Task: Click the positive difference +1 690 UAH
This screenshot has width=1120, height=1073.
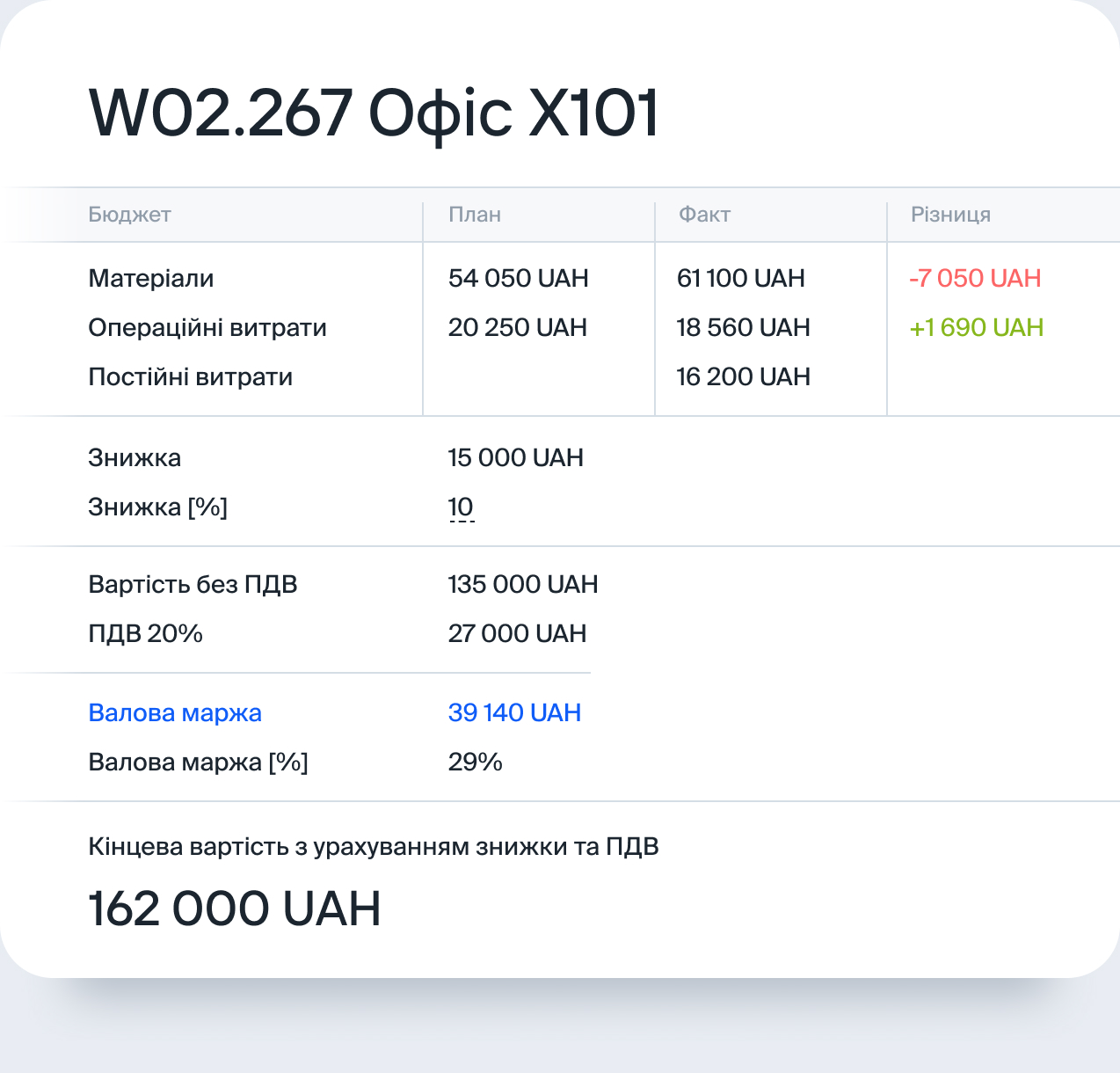Action: (976, 327)
